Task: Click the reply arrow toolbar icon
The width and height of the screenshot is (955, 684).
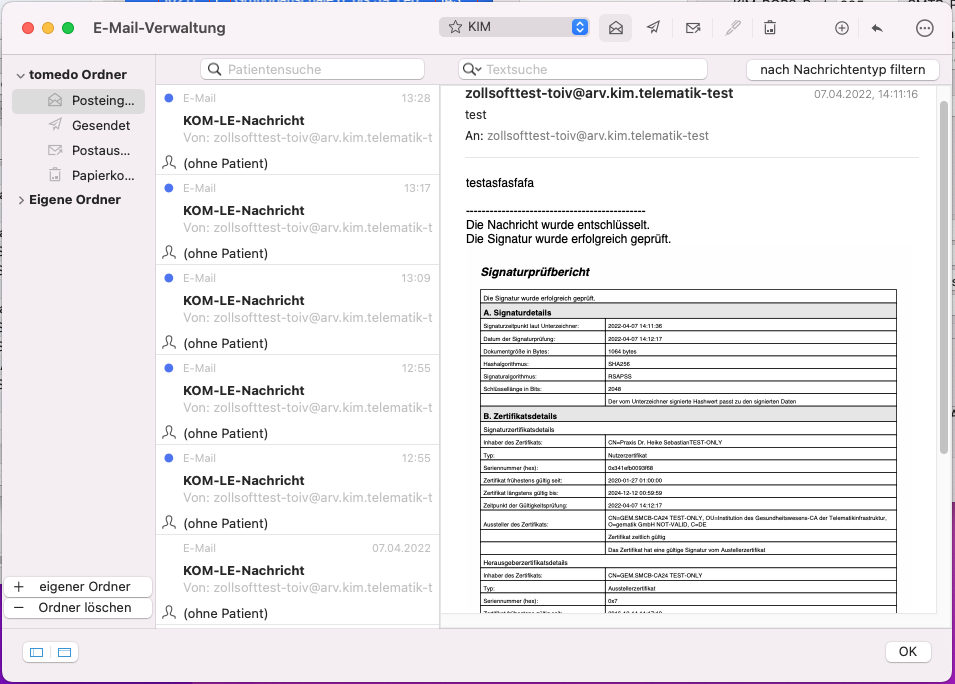Action: [x=877, y=28]
